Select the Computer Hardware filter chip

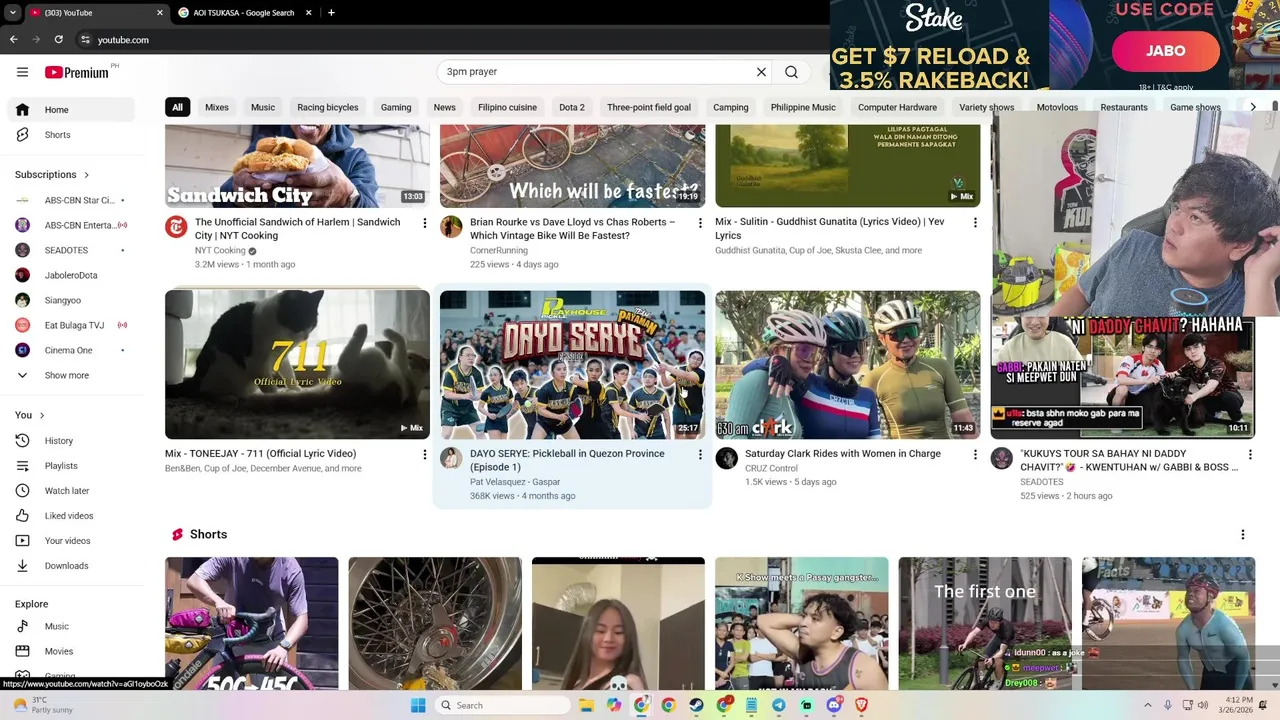(x=897, y=107)
